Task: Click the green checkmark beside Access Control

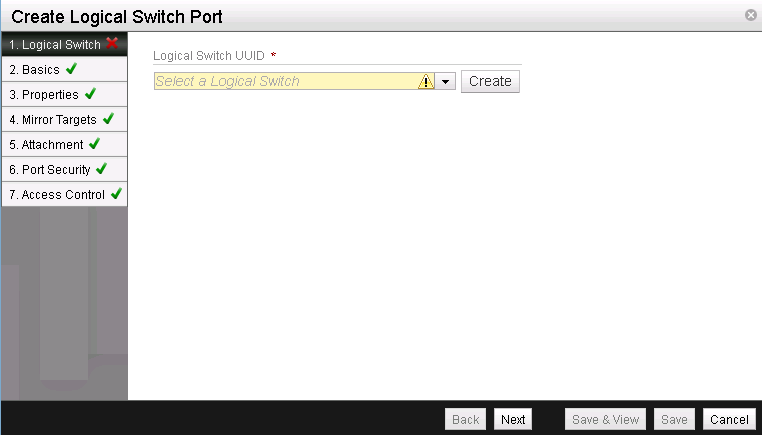Action: click(x=116, y=194)
